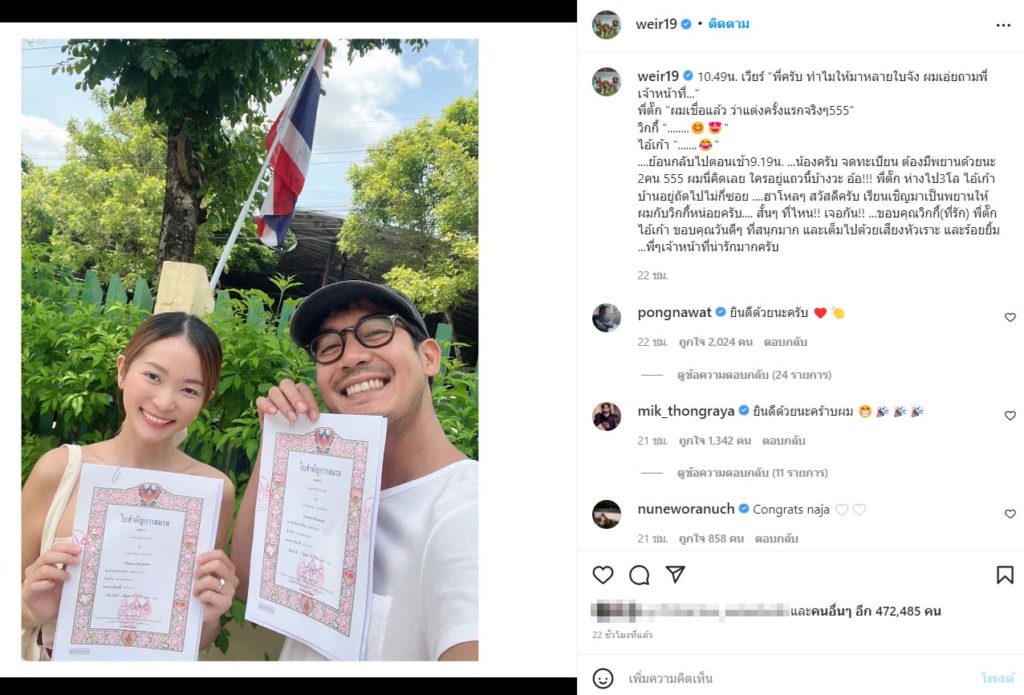
Task: Reply to pongnawat's comment via ตอบกลับ
Action: 785,342
